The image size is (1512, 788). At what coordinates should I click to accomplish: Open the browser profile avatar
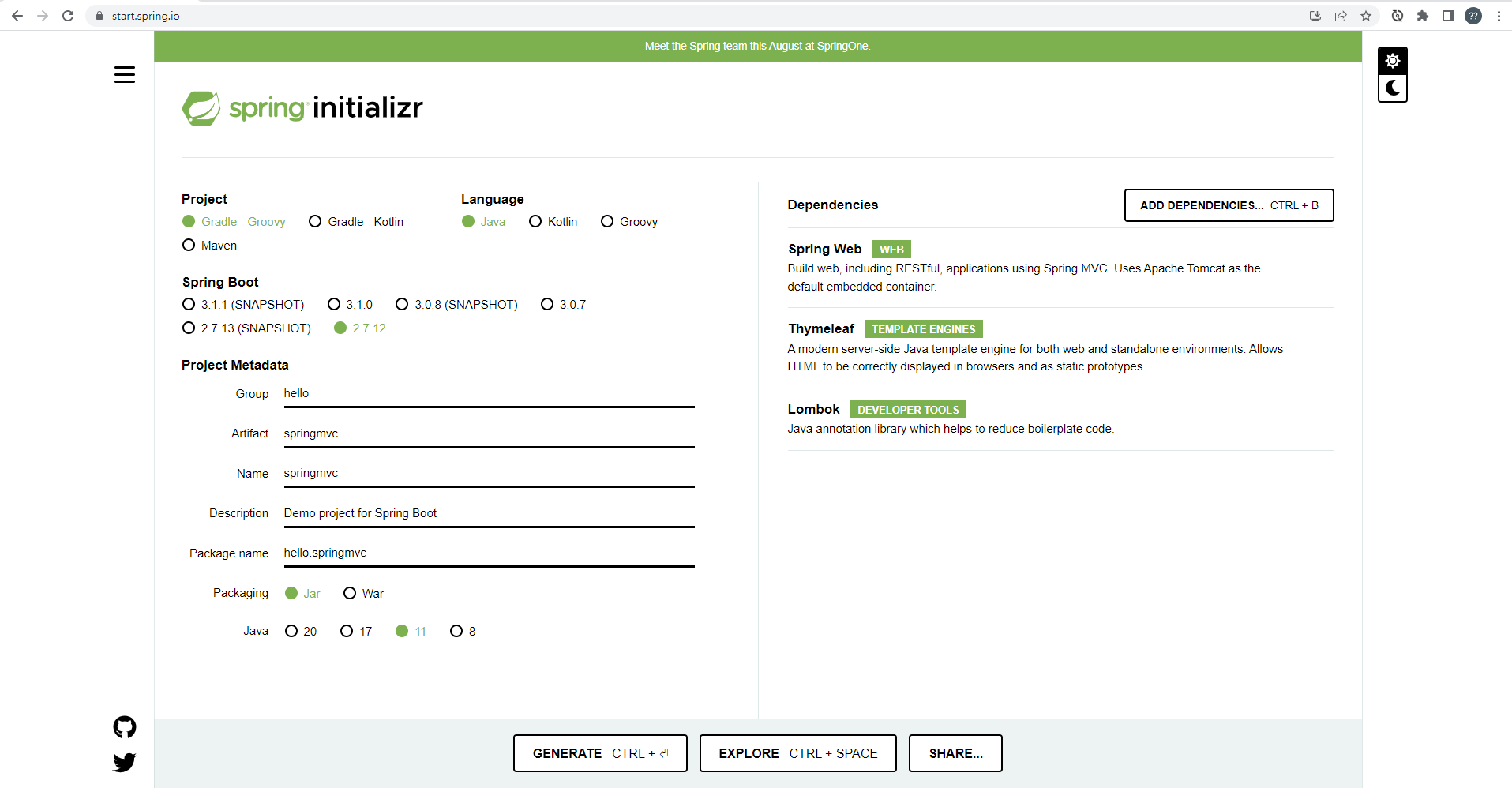click(x=1473, y=16)
